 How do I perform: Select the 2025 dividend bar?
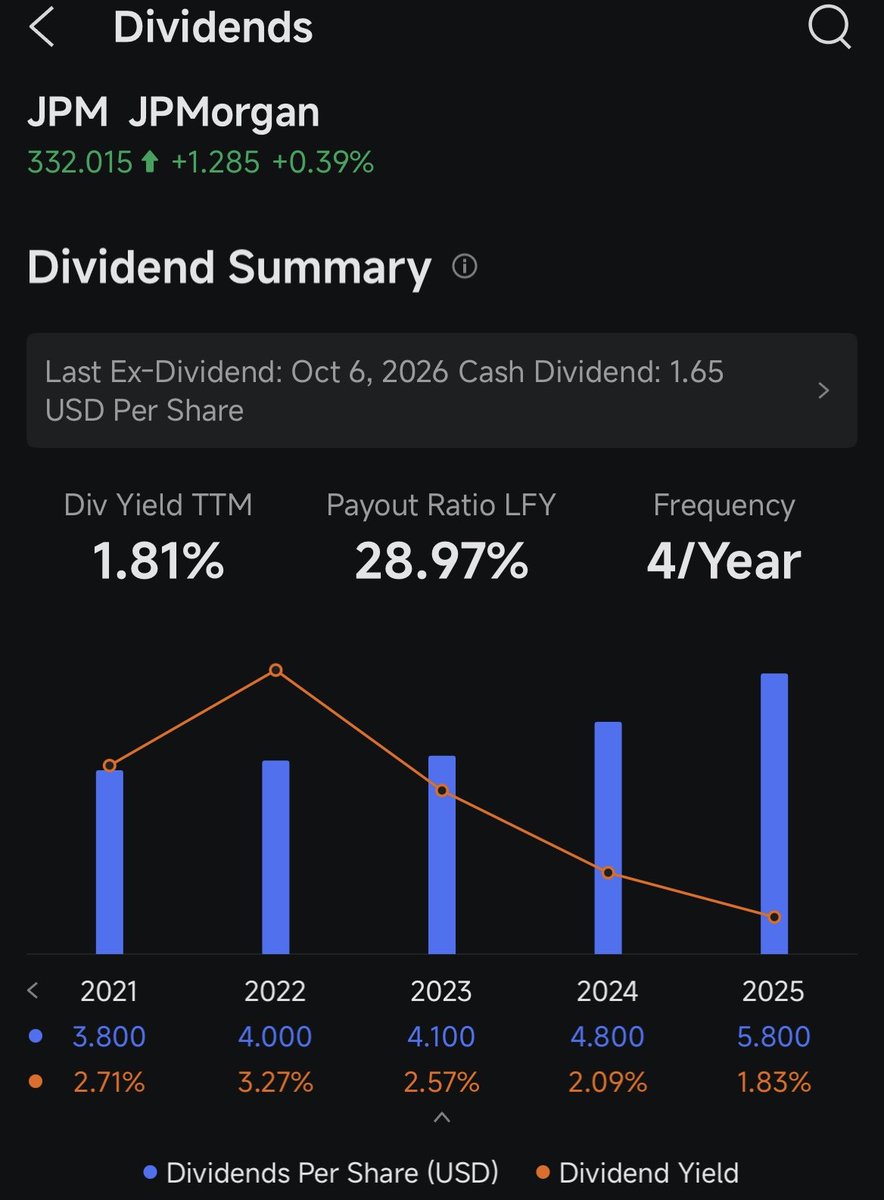pos(774,814)
